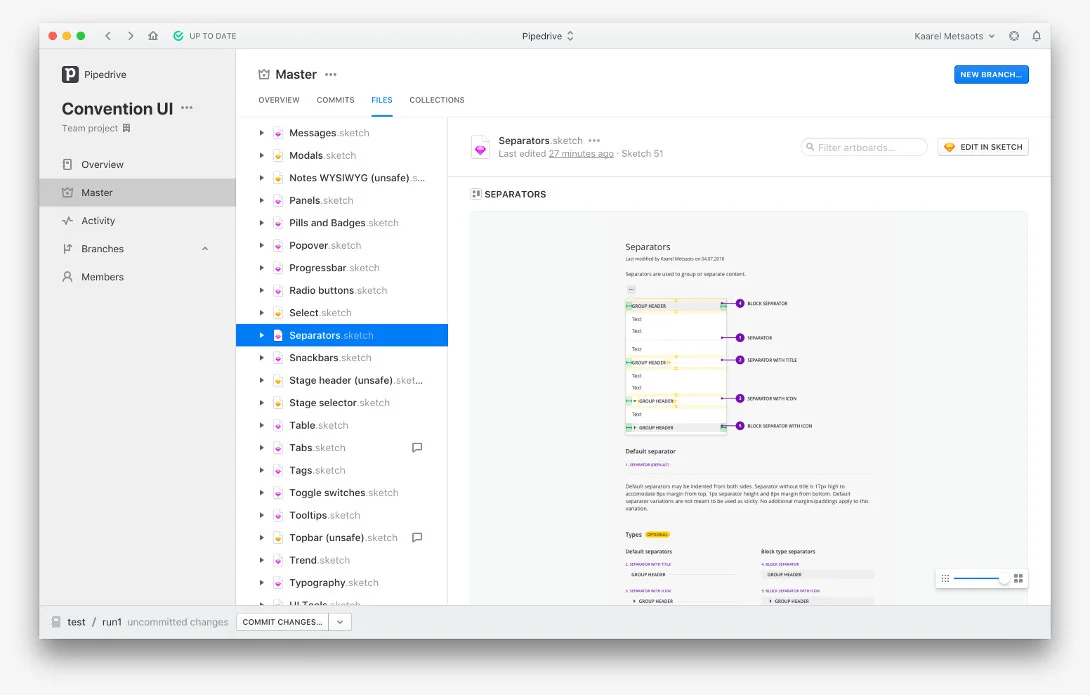Open the home icon in title bar
Viewport: 1090px width, 695px height.
click(153, 36)
